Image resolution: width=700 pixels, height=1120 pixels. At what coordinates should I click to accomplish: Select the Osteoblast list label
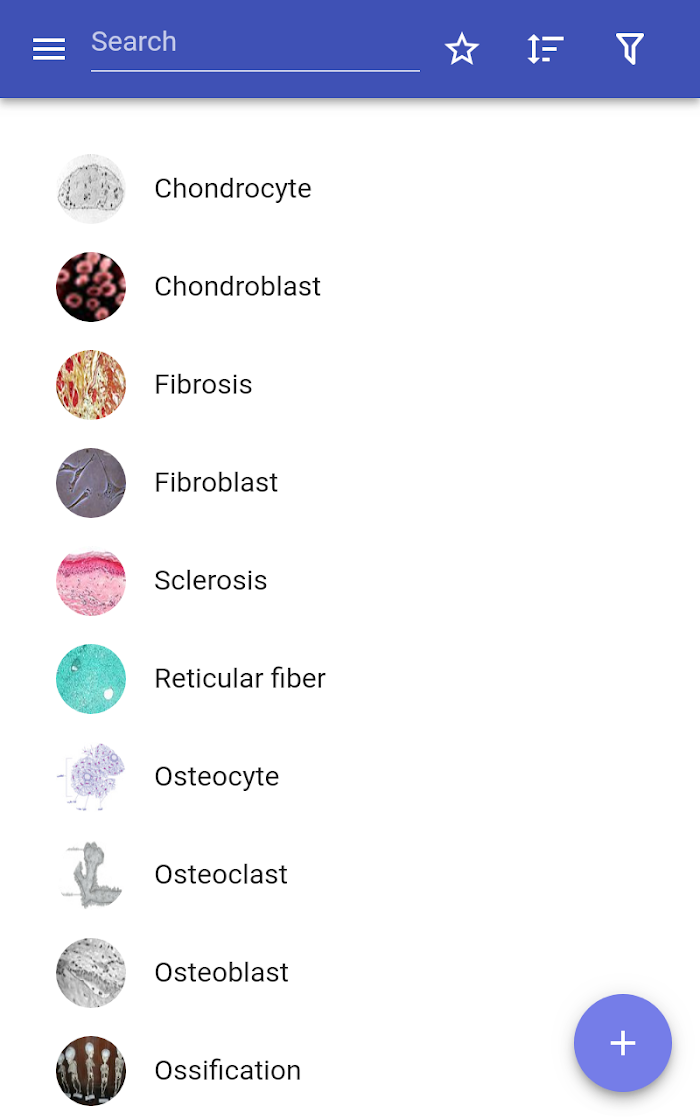(221, 972)
